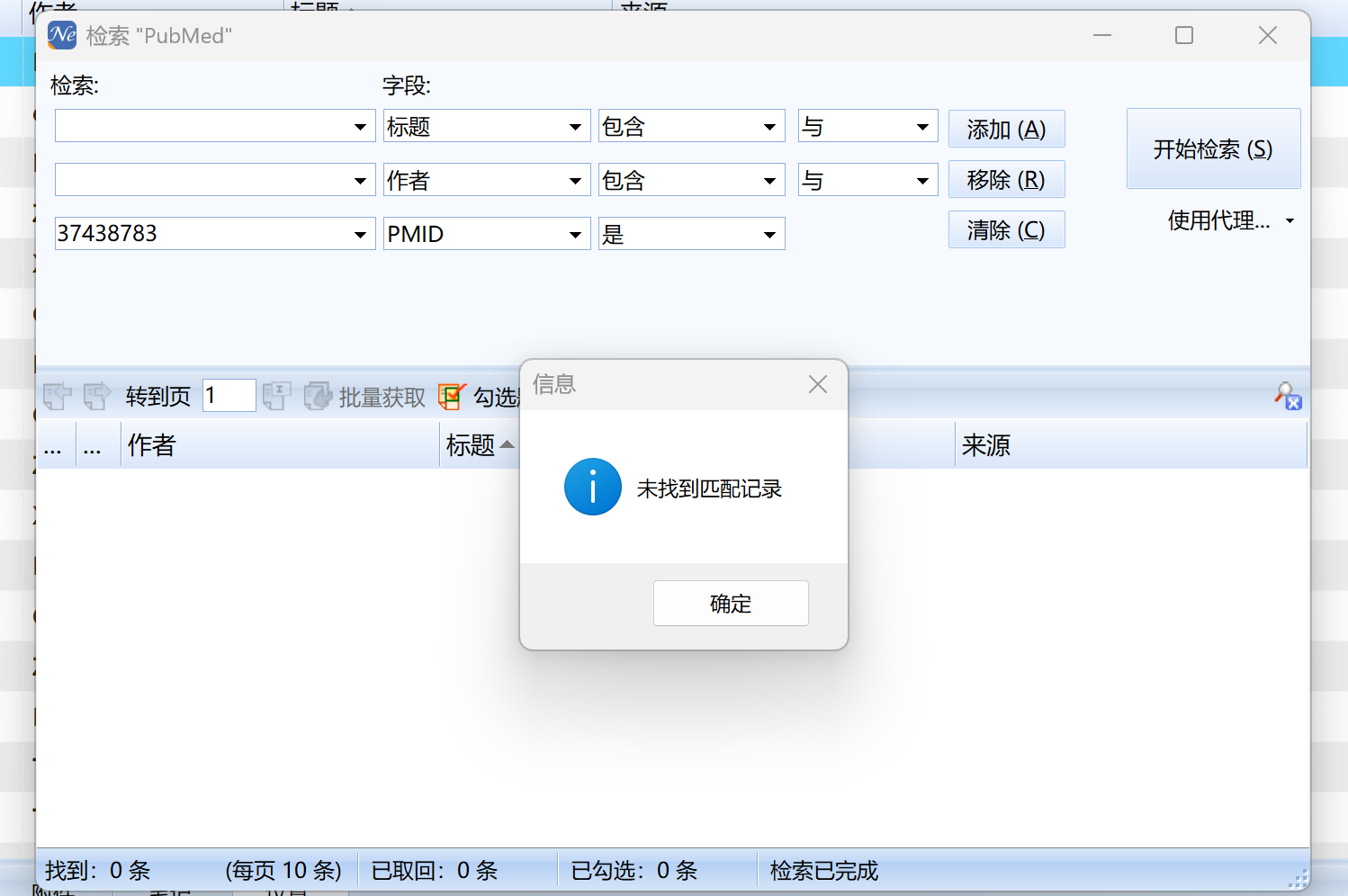Open the 与 logic operator dropdown
The height and width of the screenshot is (896, 1348).
pyautogui.click(x=921, y=126)
